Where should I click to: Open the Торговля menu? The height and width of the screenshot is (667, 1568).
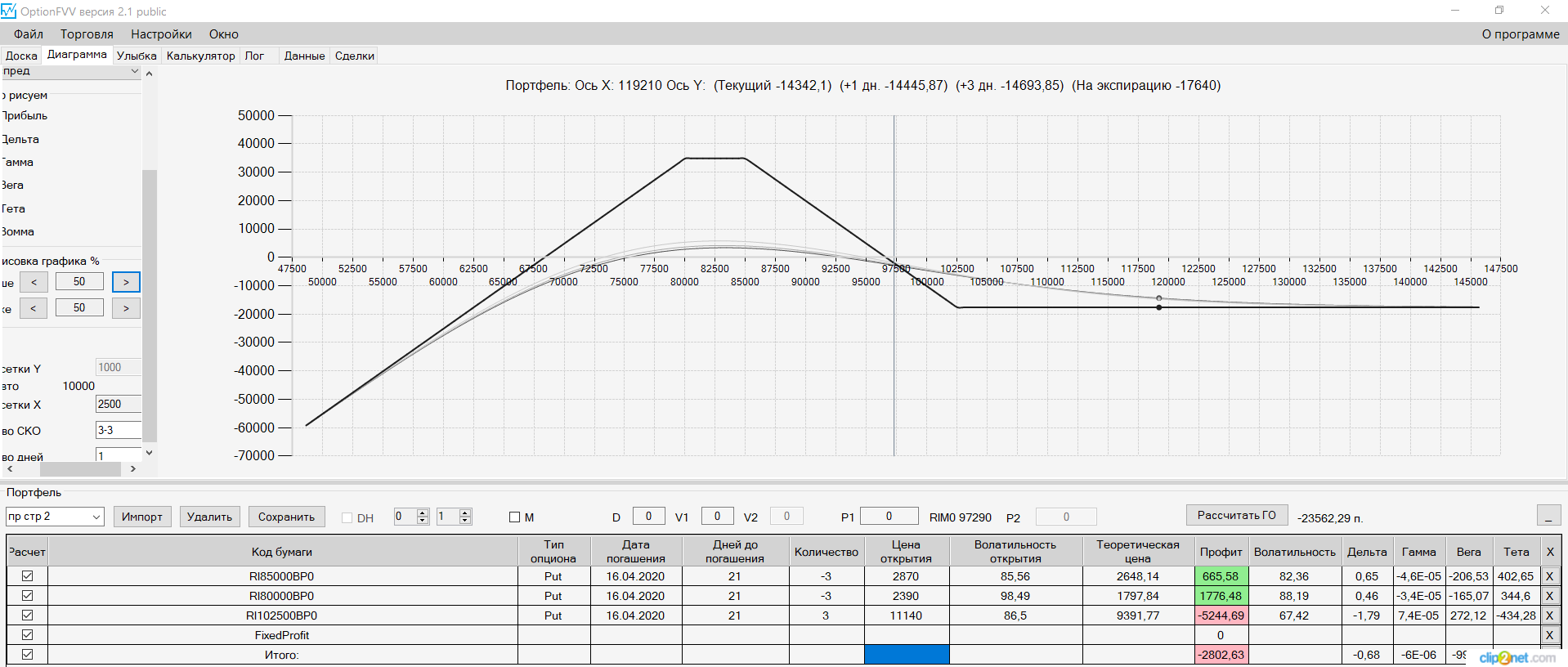click(87, 34)
